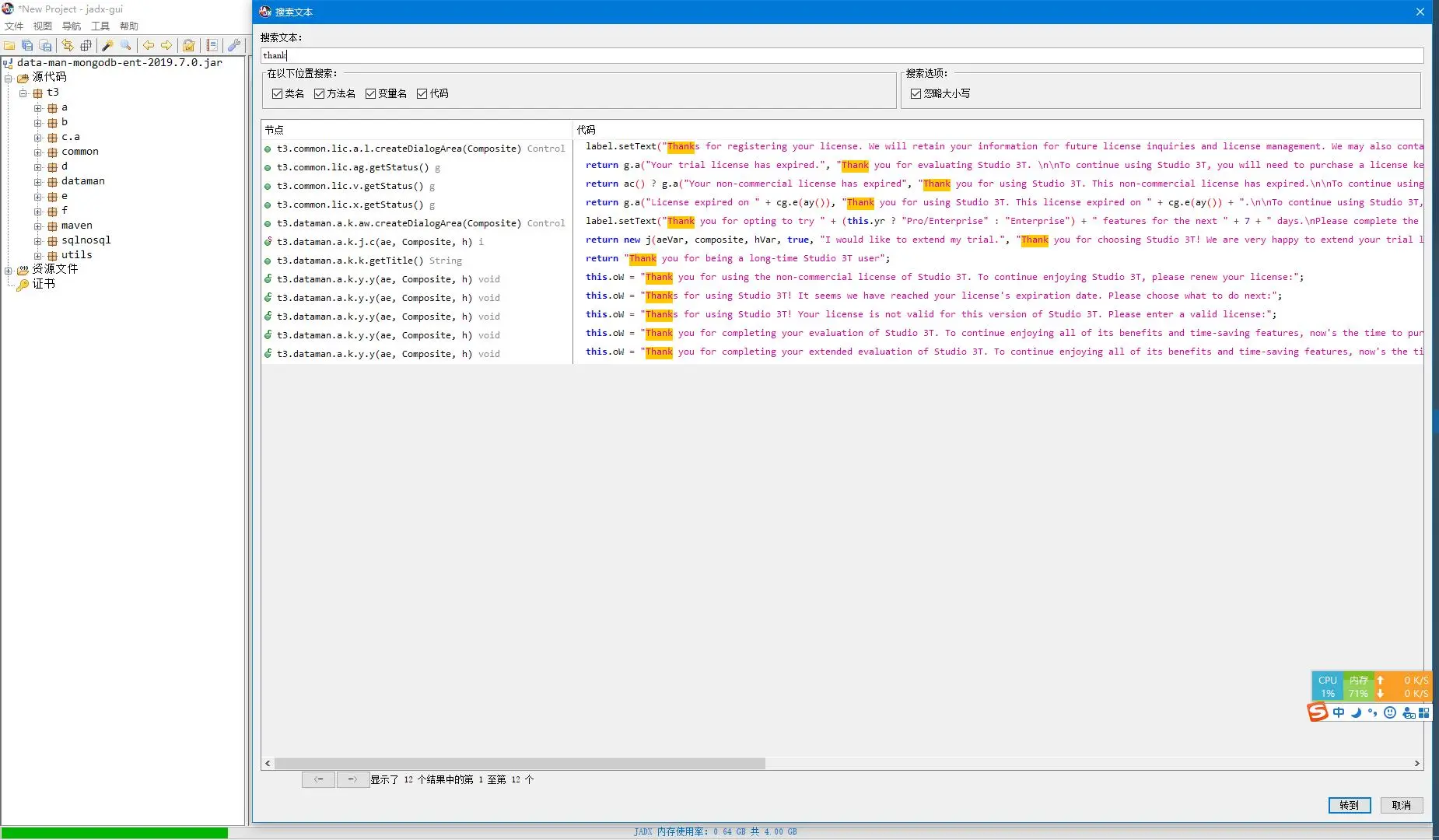Click the memory 71% monitor widget

click(1358, 686)
